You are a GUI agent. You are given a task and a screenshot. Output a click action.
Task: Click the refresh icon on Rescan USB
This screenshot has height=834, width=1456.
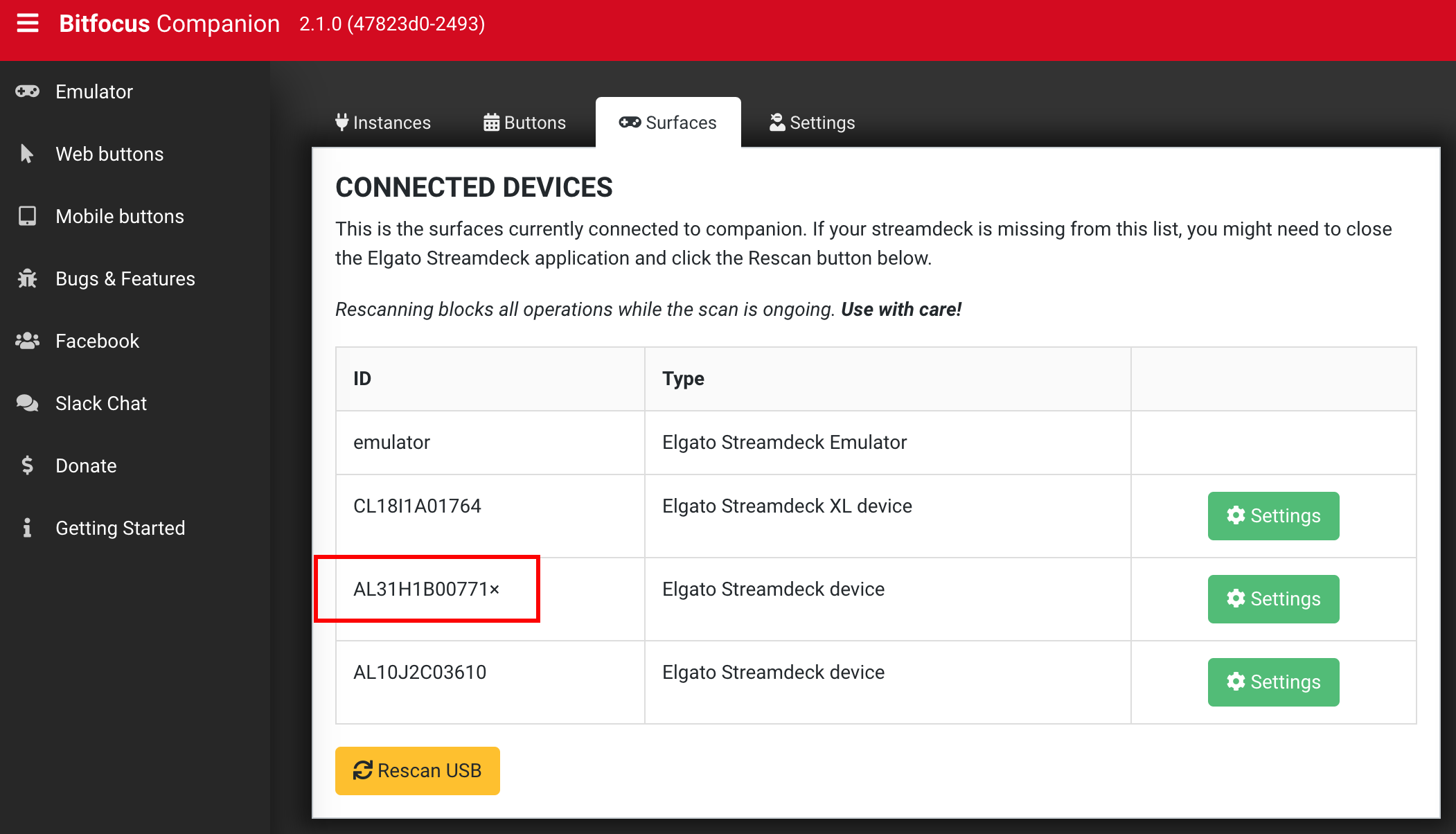click(362, 770)
